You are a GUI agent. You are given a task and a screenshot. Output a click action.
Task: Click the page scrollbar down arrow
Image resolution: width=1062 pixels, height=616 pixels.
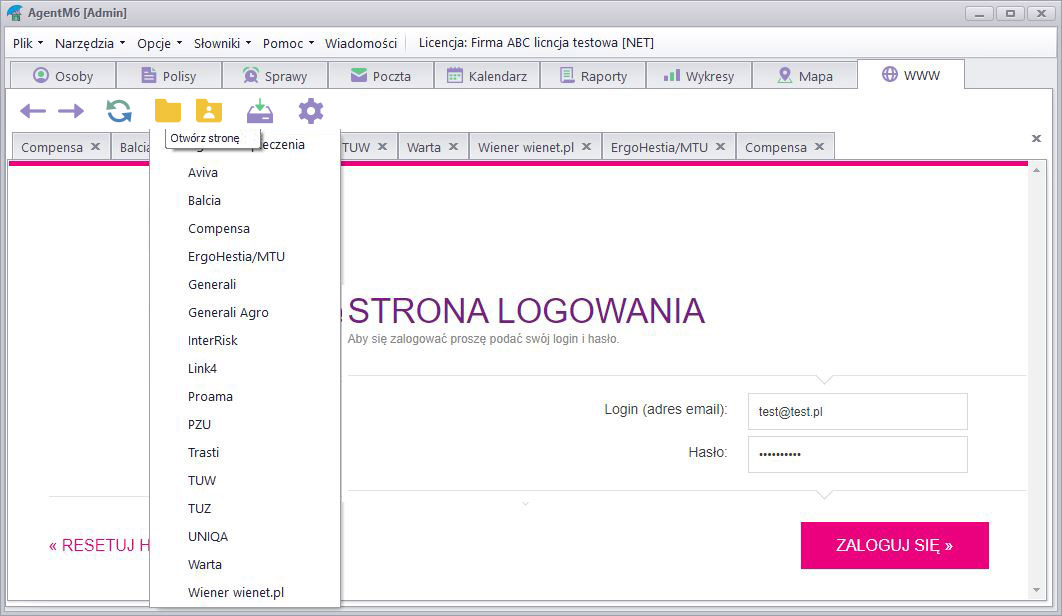1036,590
